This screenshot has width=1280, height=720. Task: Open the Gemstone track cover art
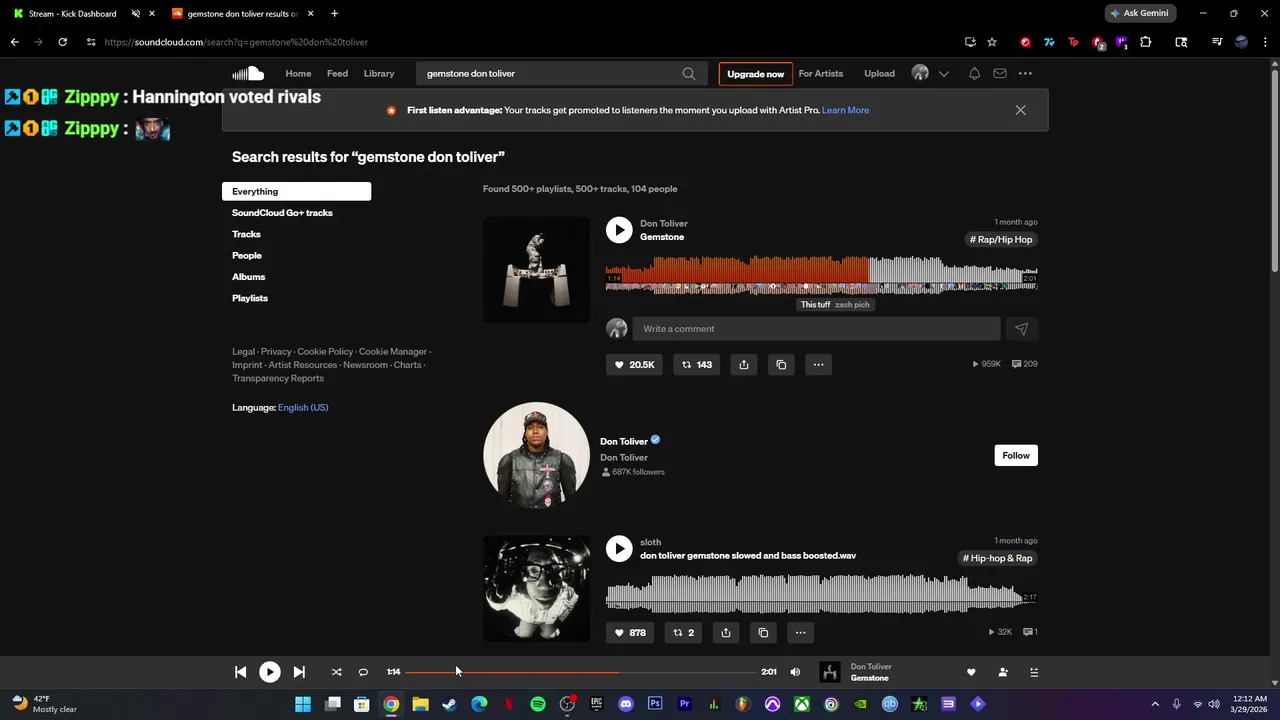tap(536, 270)
